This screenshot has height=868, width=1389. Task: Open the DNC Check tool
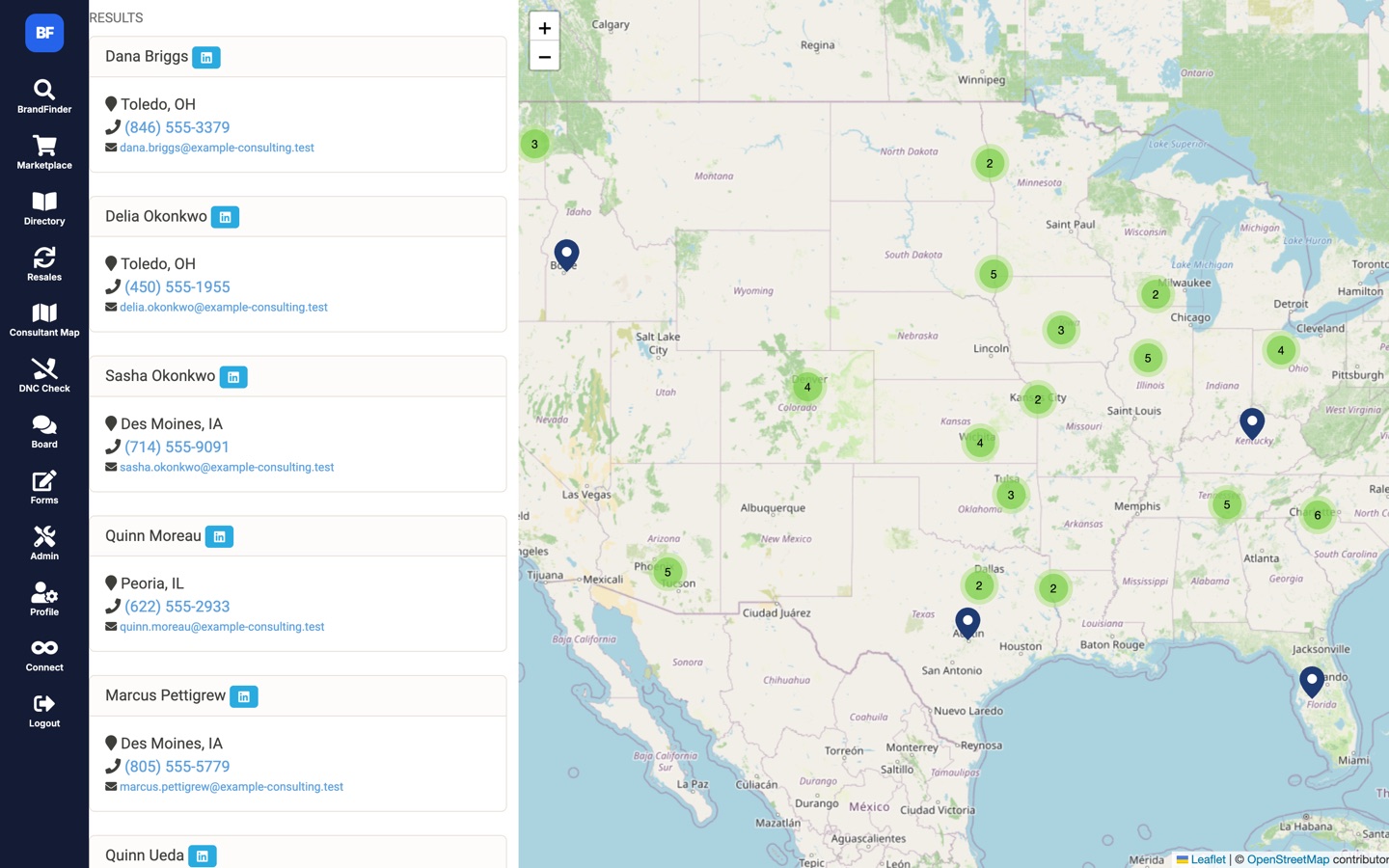click(x=44, y=376)
